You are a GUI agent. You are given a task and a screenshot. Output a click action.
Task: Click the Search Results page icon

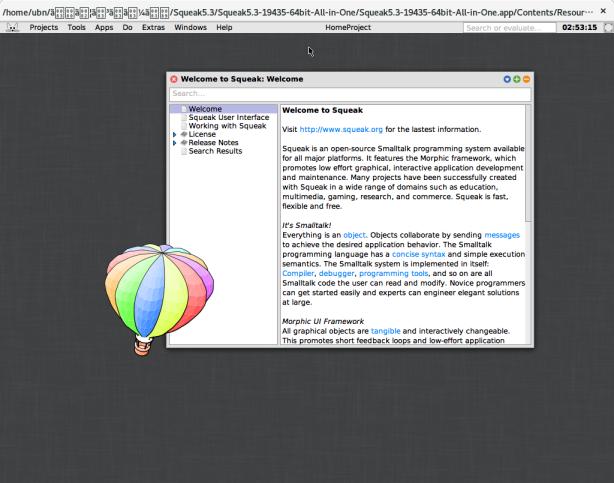(x=184, y=151)
